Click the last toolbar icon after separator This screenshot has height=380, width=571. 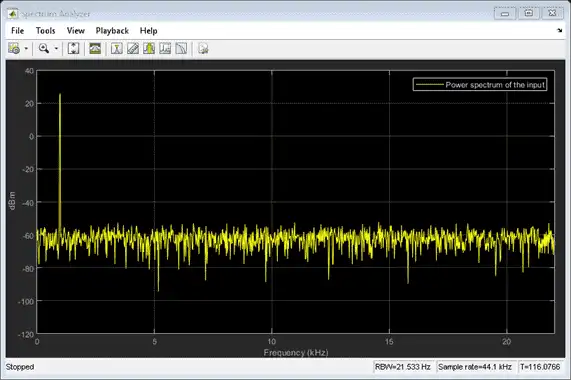tap(203, 48)
